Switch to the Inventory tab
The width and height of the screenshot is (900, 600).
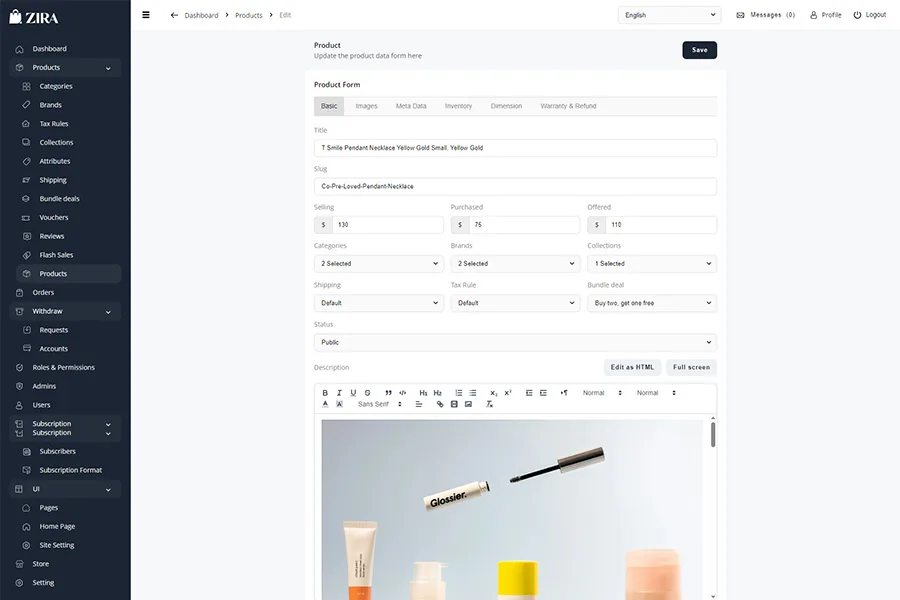click(x=459, y=106)
